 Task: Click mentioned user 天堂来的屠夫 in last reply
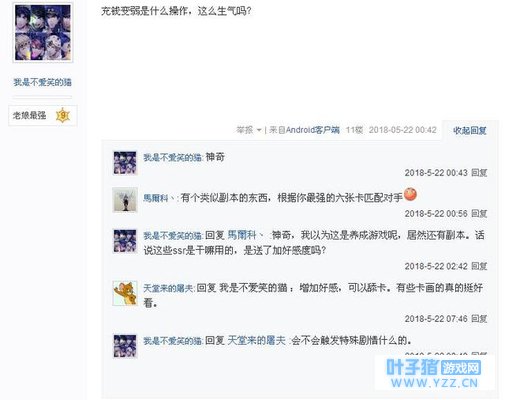(x=257, y=341)
